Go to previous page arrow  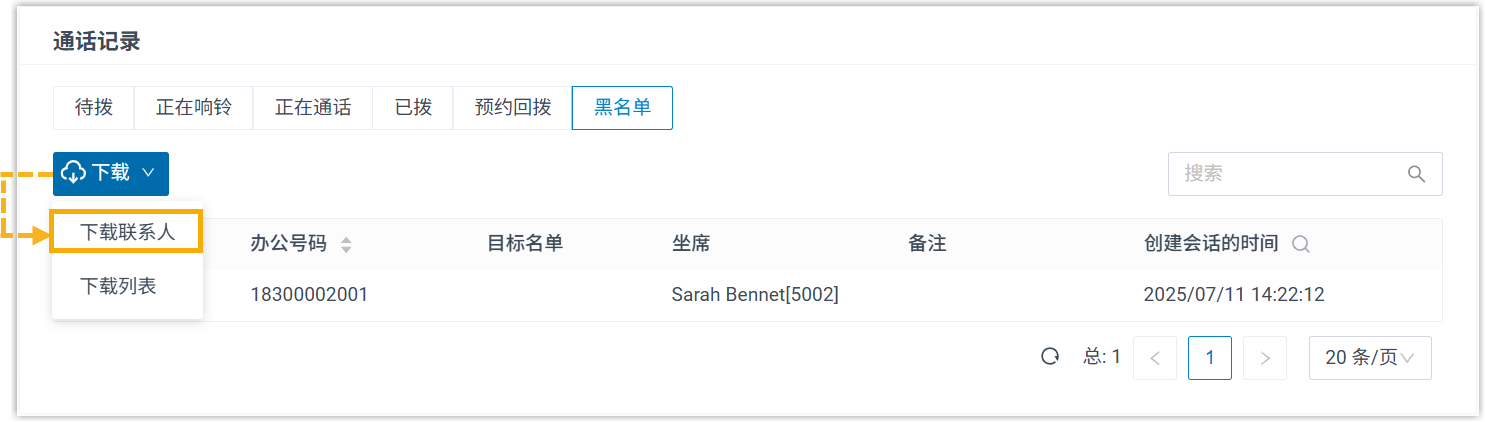(x=1155, y=358)
